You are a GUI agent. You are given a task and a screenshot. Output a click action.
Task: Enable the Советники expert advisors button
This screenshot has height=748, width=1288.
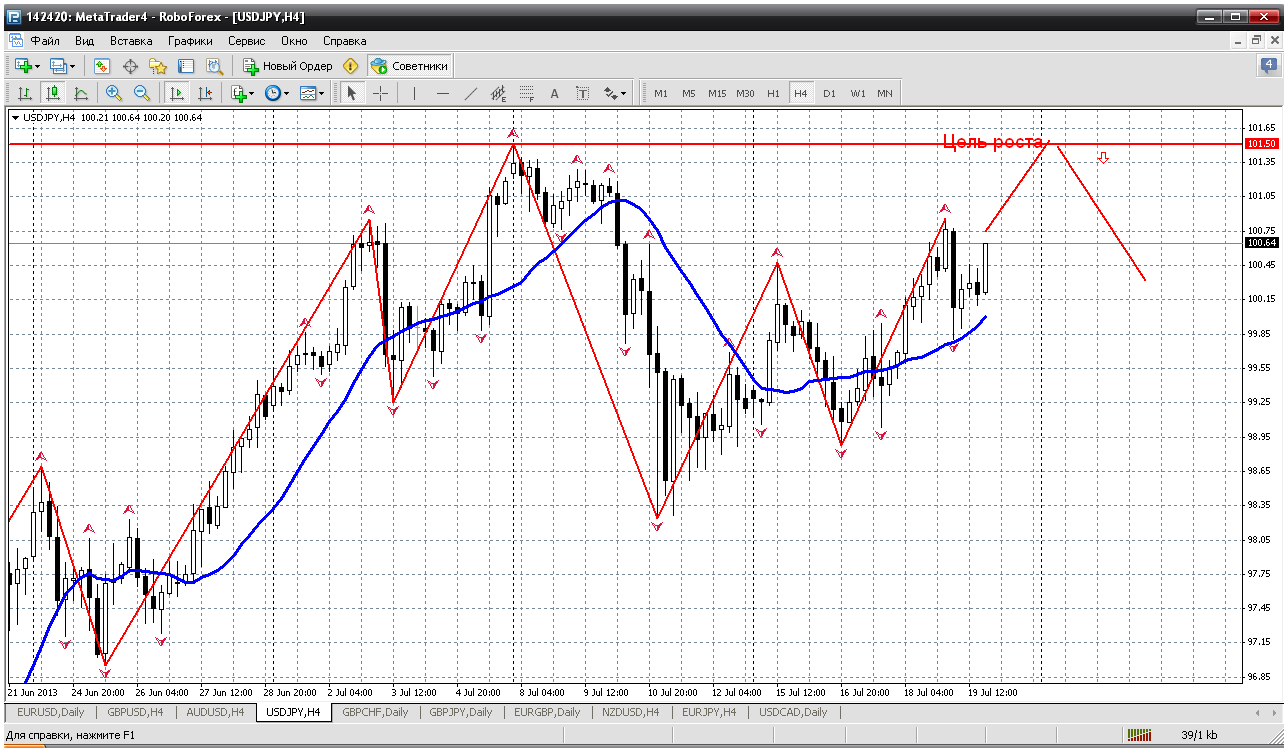[x=409, y=66]
